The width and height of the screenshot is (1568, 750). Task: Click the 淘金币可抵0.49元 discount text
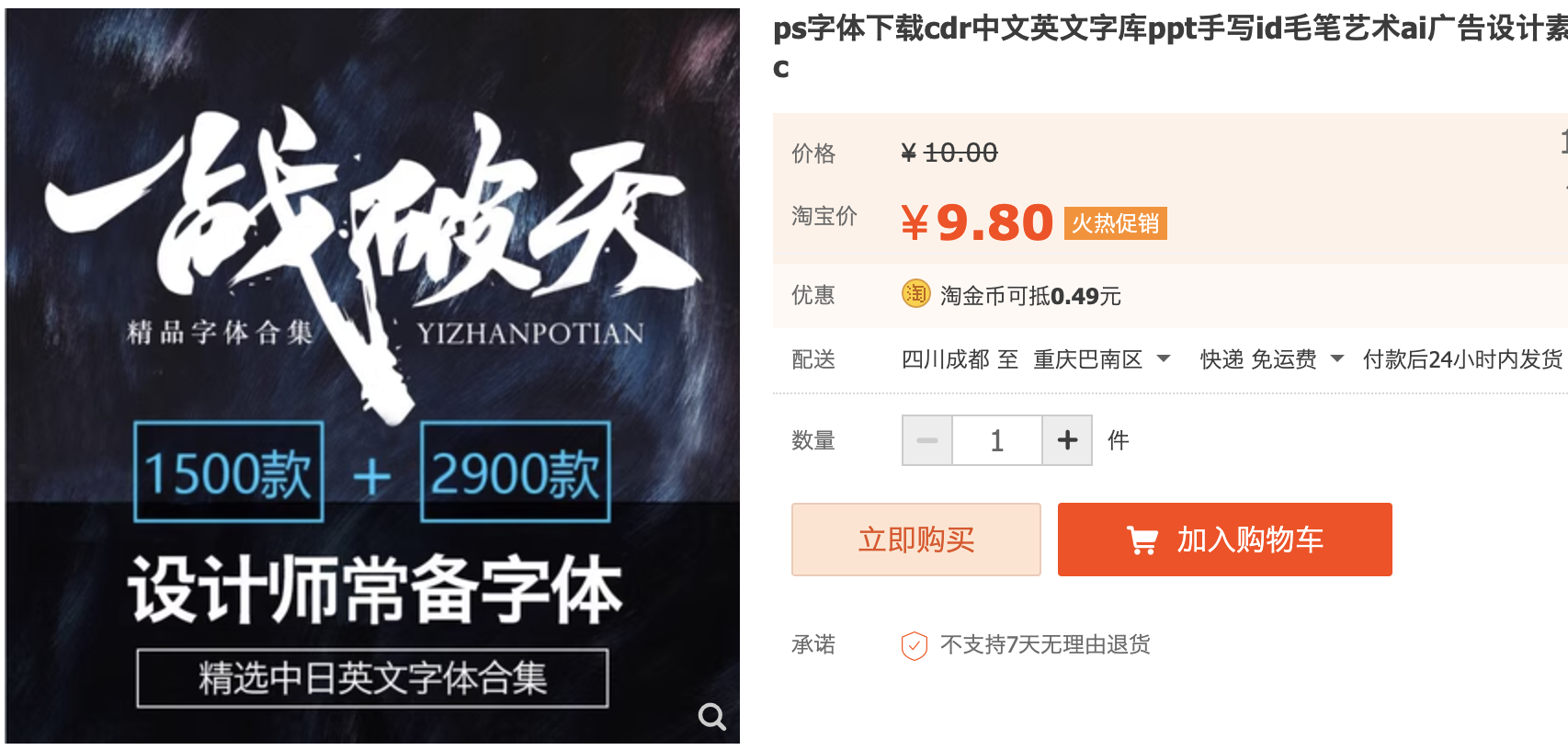coord(1030,296)
